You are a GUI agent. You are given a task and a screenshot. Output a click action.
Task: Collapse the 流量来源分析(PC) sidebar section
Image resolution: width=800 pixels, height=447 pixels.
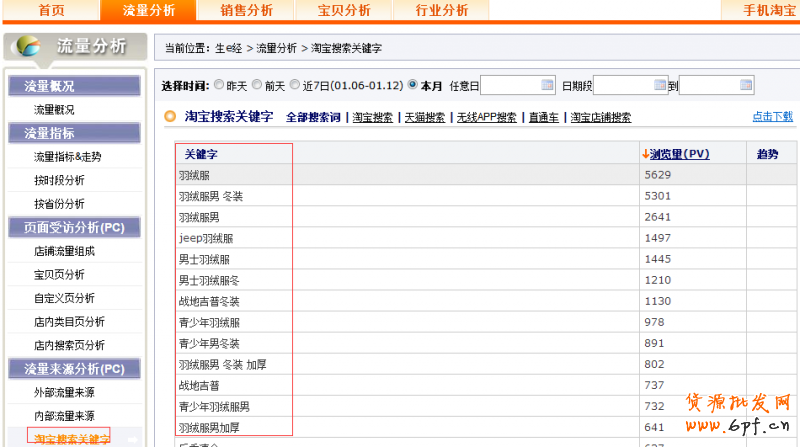(72, 369)
